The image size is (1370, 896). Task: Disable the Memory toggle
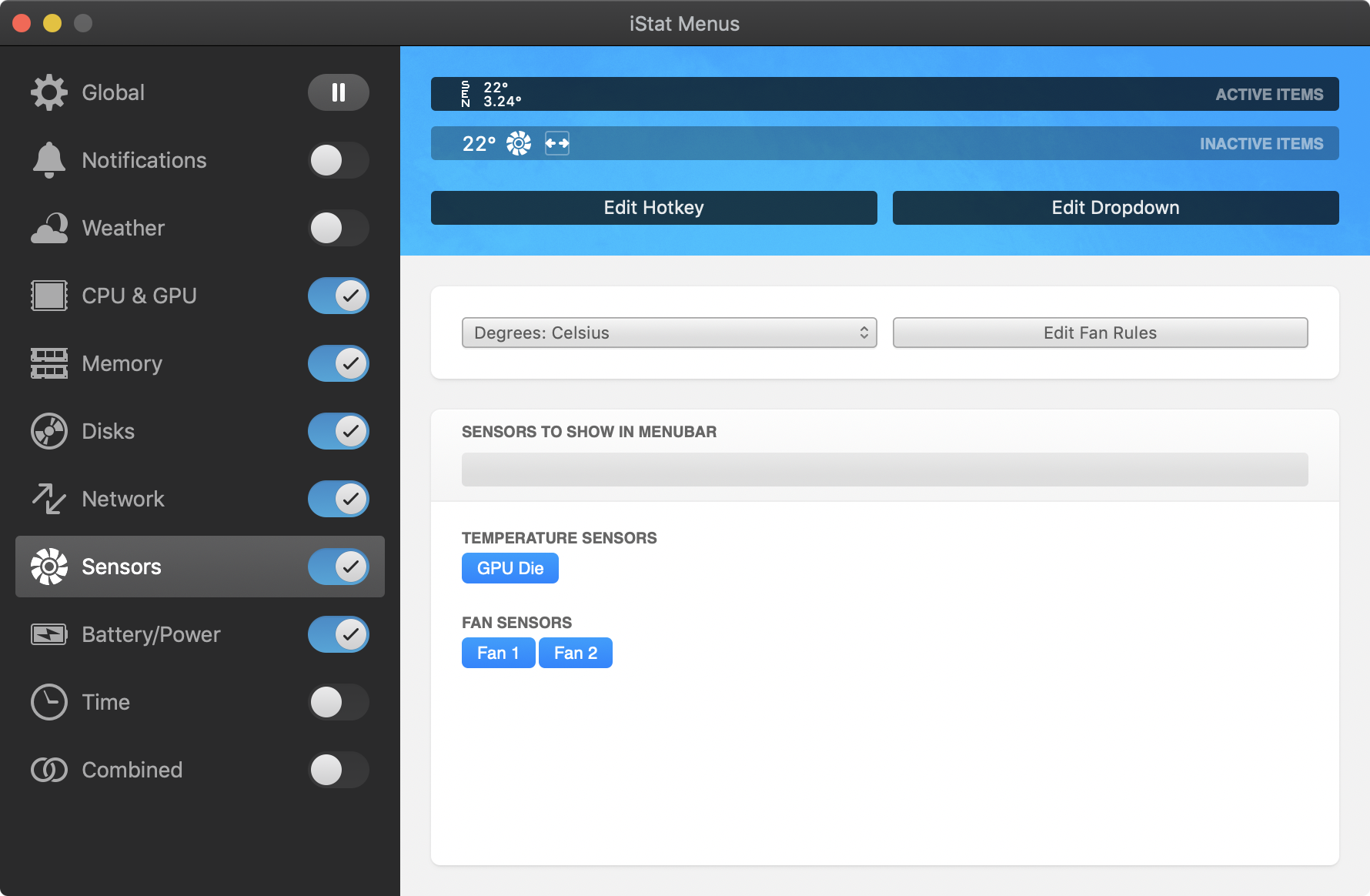[339, 363]
